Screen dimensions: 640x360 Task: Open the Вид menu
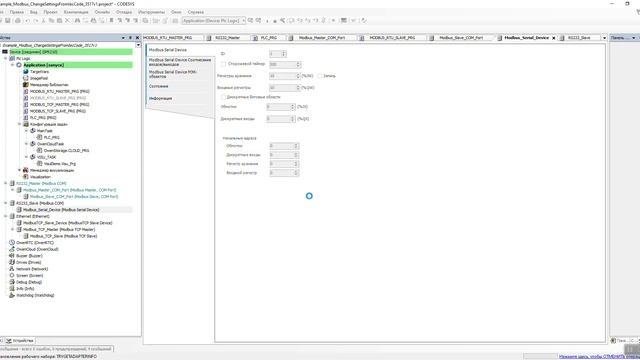tap(33, 12)
